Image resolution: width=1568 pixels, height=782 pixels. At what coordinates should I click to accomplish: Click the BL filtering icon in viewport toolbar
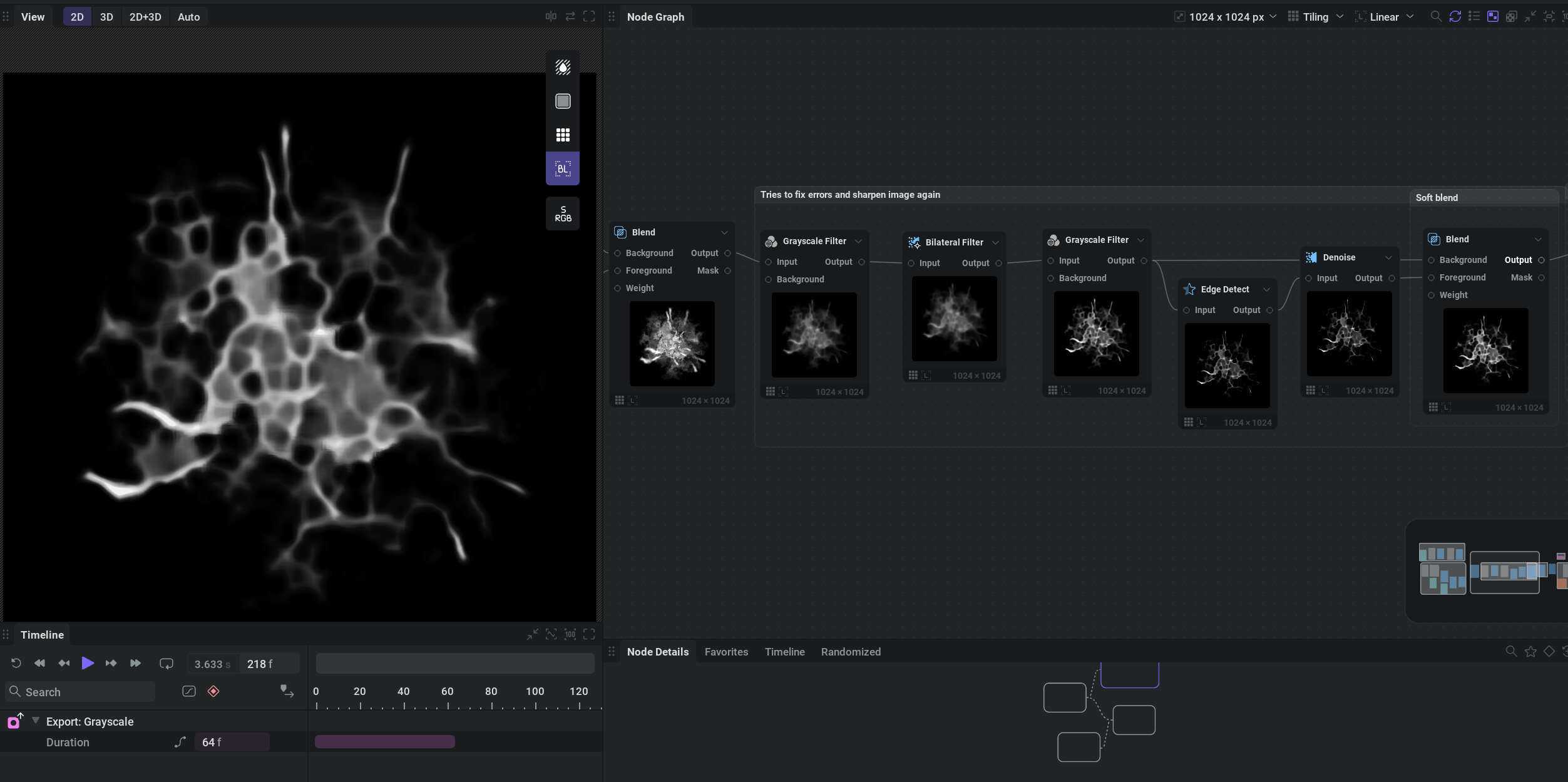(x=561, y=168)
